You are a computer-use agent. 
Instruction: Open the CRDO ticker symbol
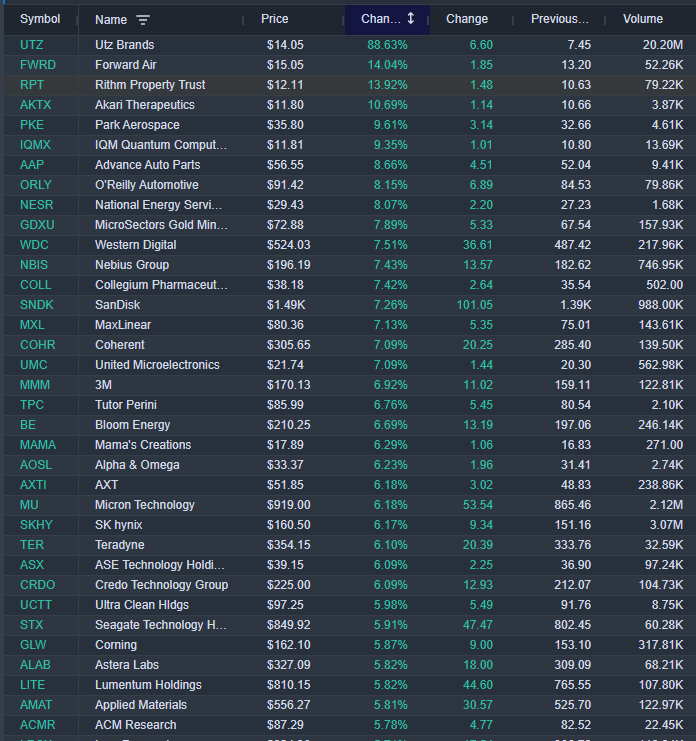[37, 585]
